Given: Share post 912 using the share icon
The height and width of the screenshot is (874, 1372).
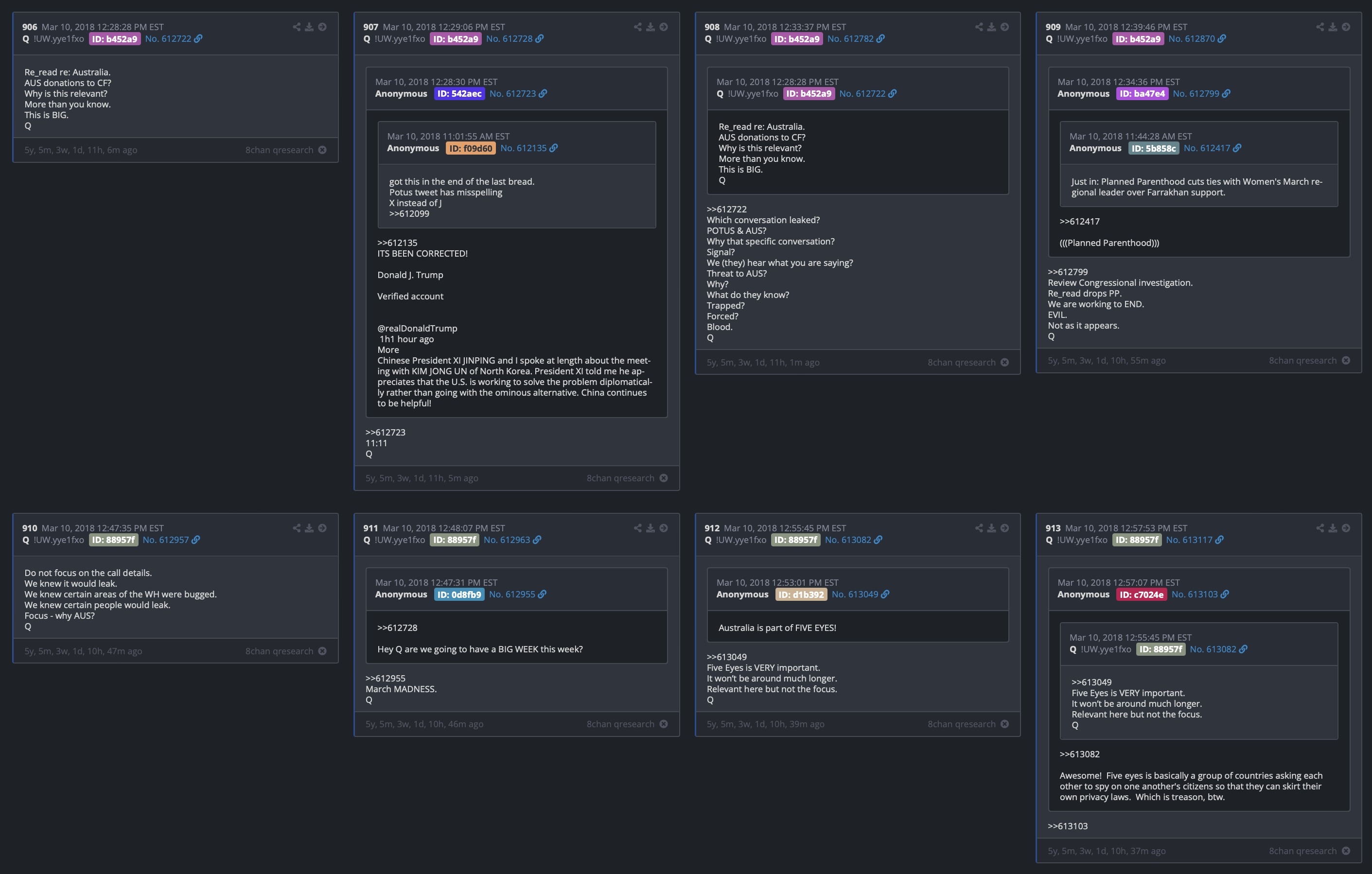Looking at the screenshot, I should [x=979, y=528].
